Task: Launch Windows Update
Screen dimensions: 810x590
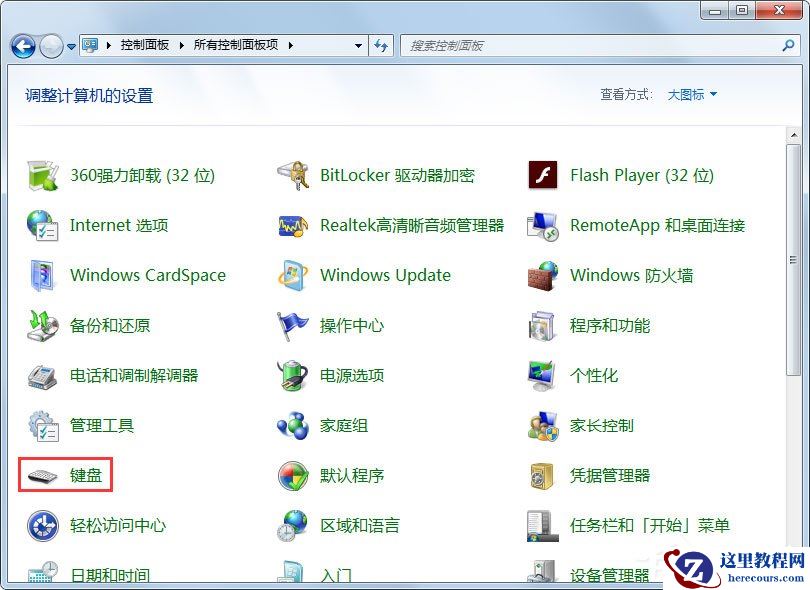Action: 383,276
